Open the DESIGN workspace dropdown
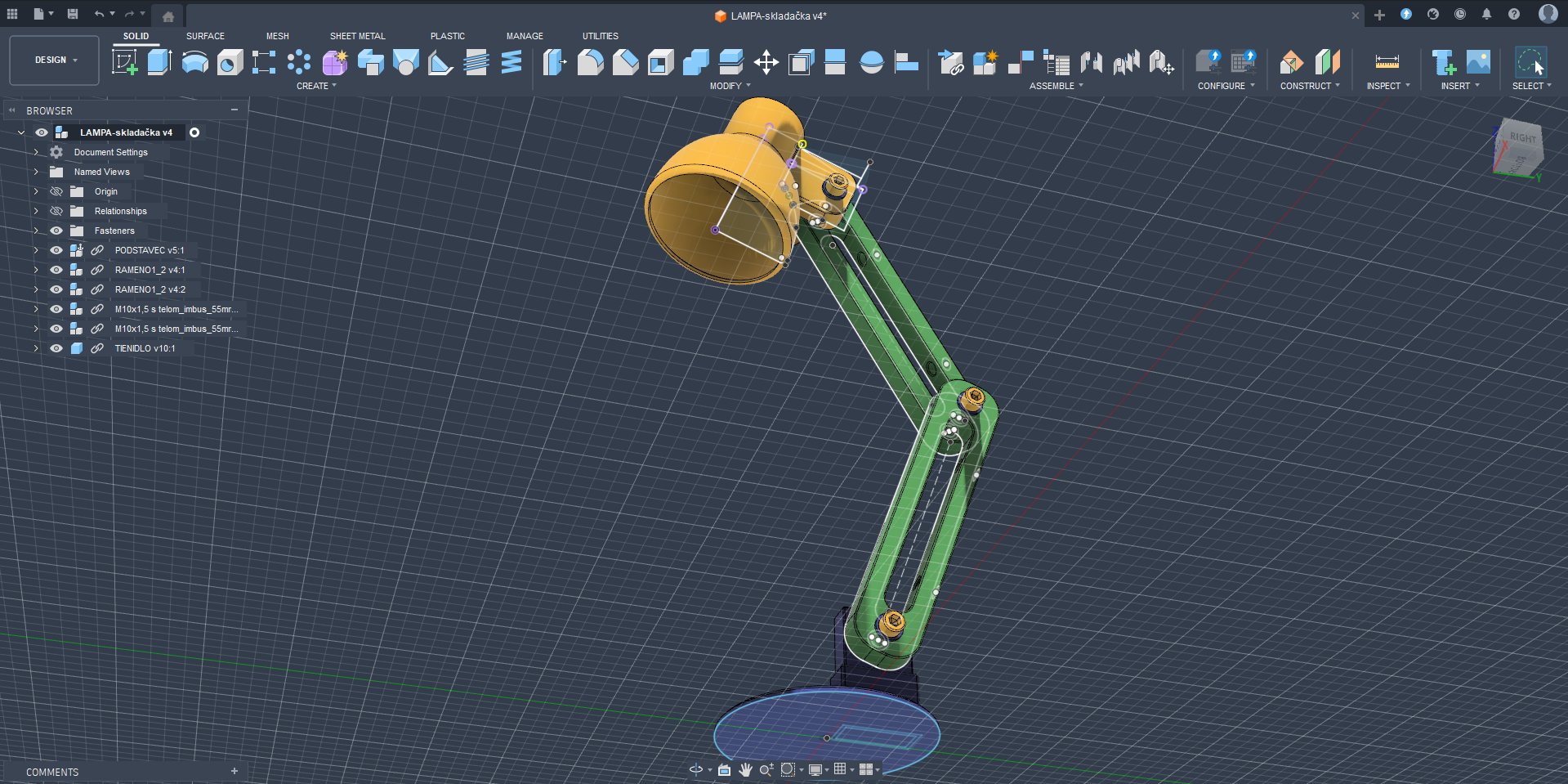Viewport: 1568px width, 784px height. tap(55, 60)
